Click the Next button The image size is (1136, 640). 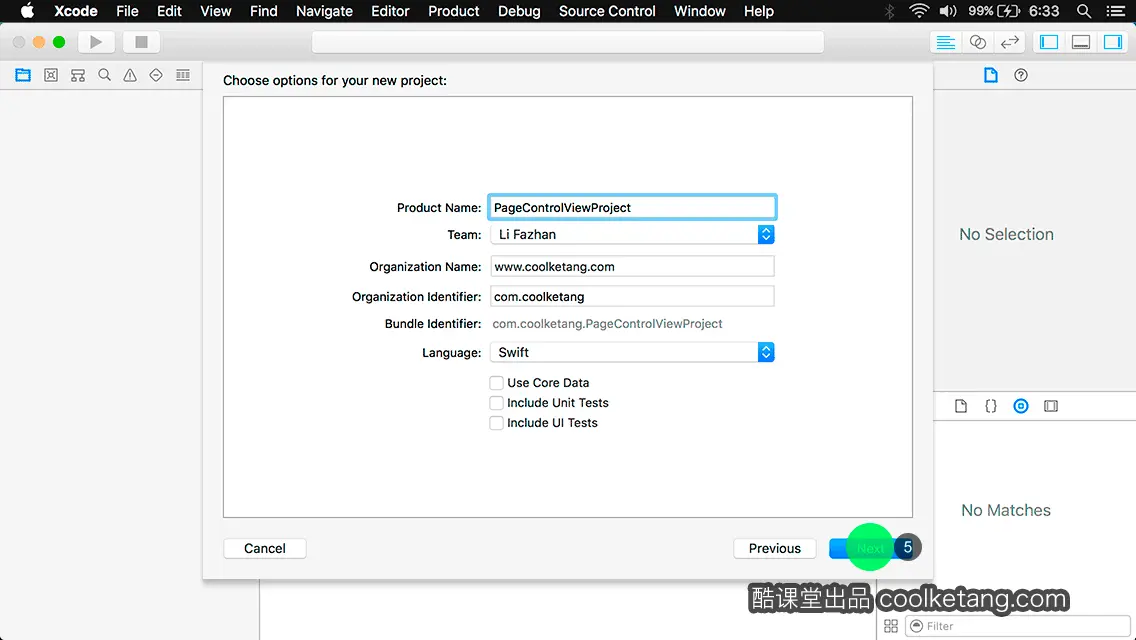click(x=870, y=549)
